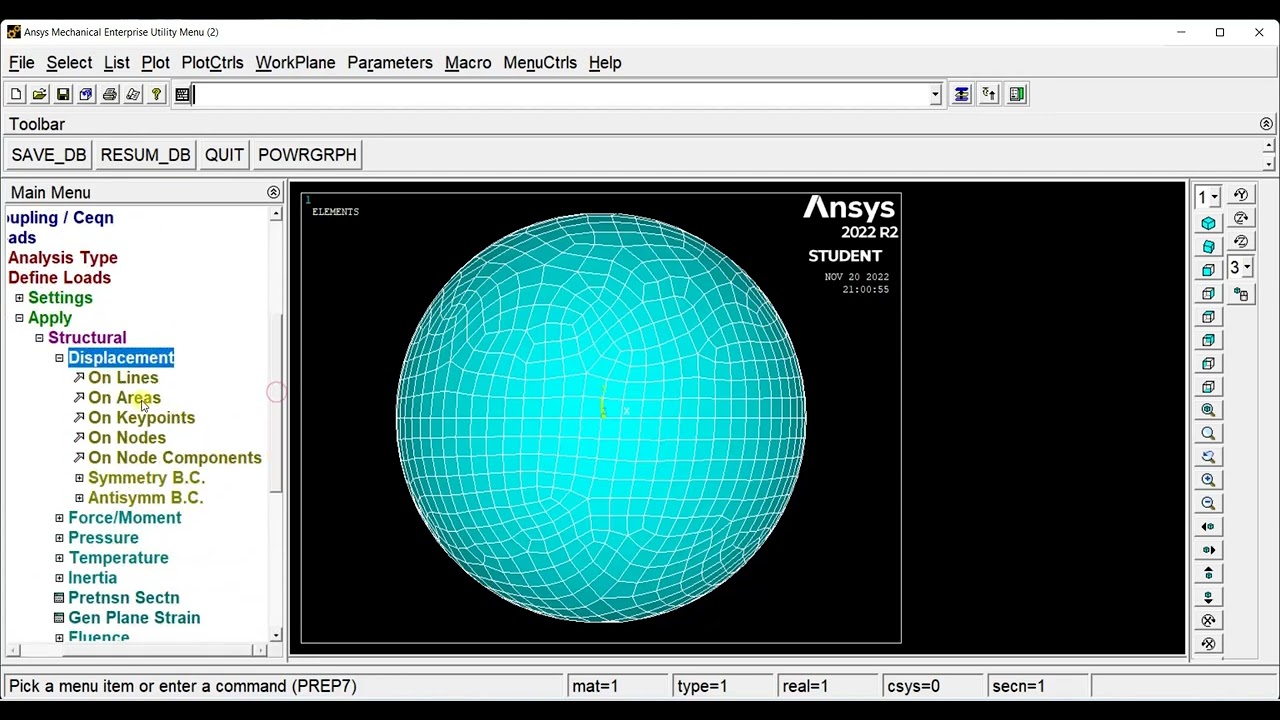Select On Areas displacement option
Image resolution: width=1280 pixels, height=720 pixels.
point(124,398)
